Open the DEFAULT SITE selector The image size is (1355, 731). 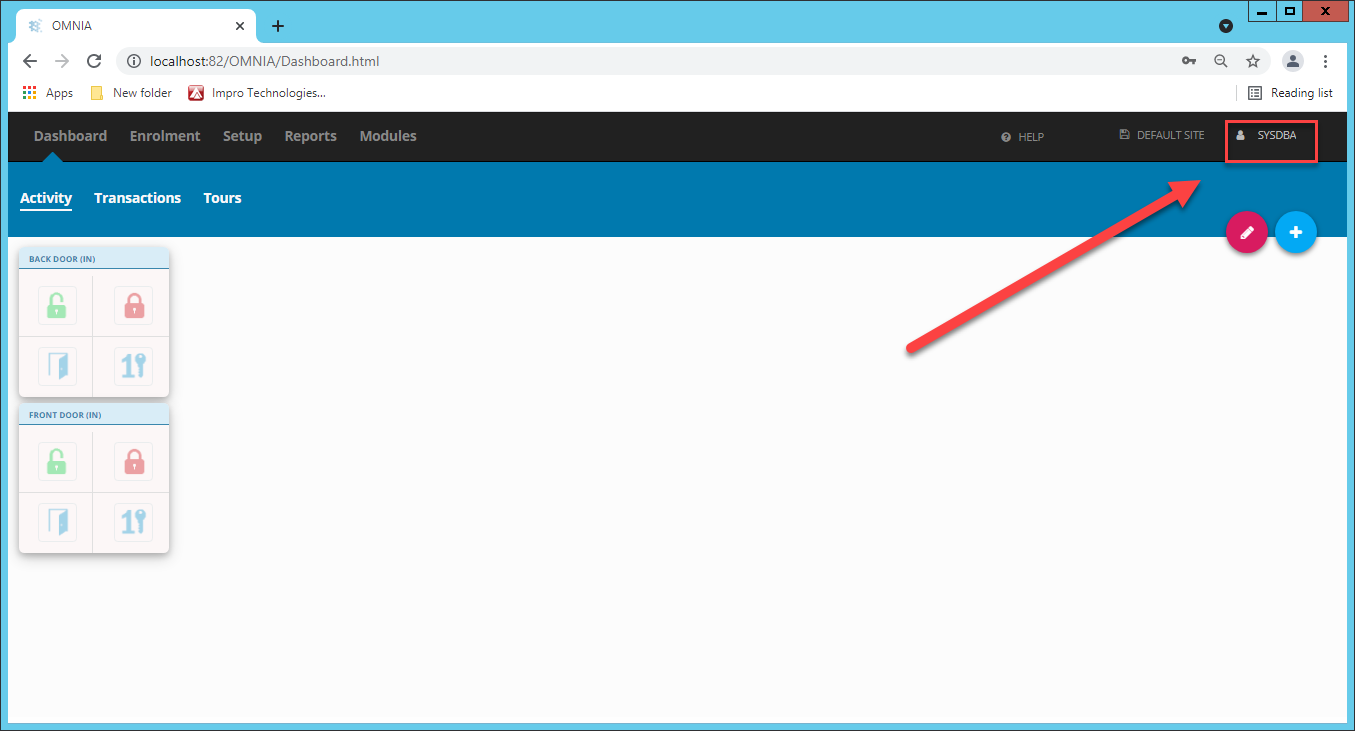tap(1162, 135)
